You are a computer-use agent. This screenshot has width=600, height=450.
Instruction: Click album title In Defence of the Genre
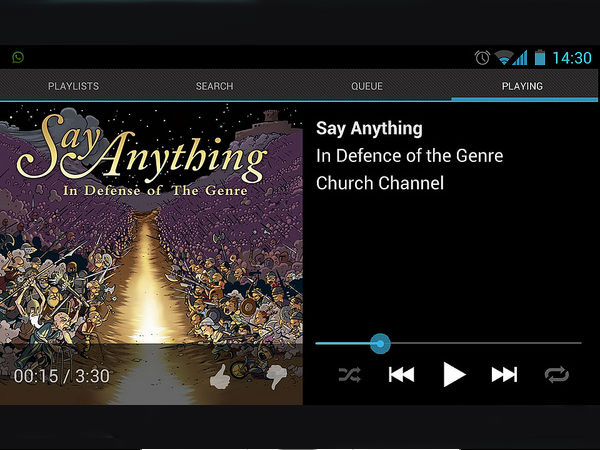pyautogui.click(x=409, y=156)
